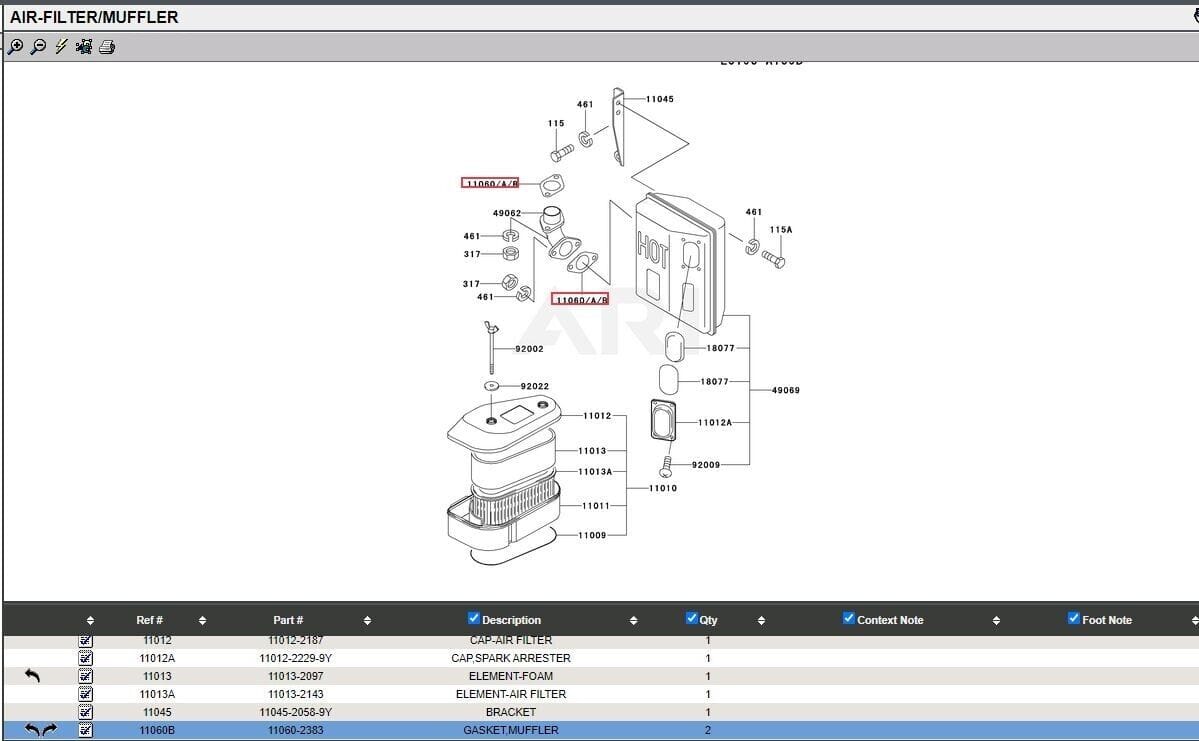The width and height of the screenshot is (1199, 741).
Task: Sort table using arrows right of Qty
Action: (761, 620)
